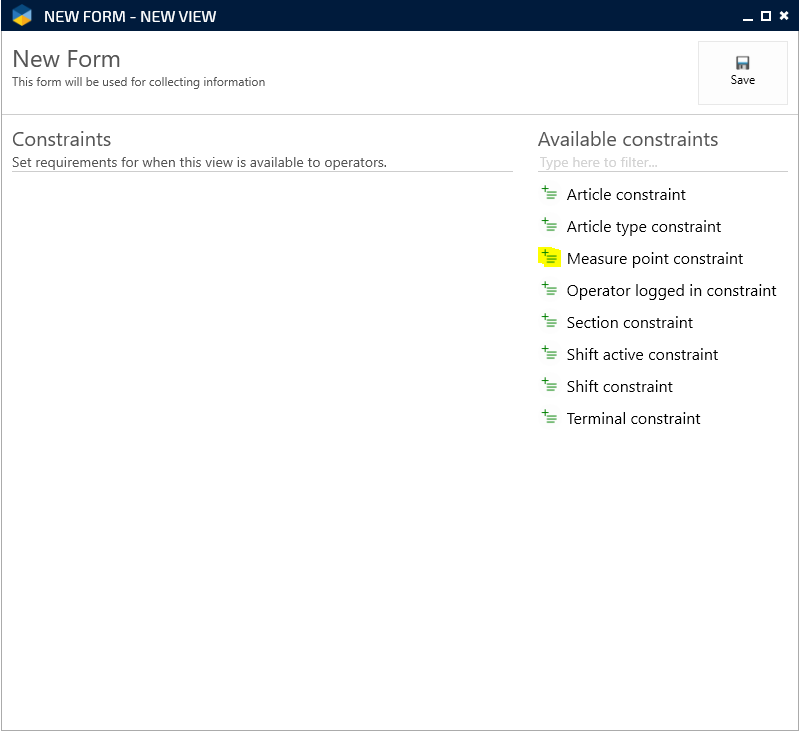Click the add icon beside Operator logged in constraint
This screenshot has height=732, width=800.
coord(549,290)
